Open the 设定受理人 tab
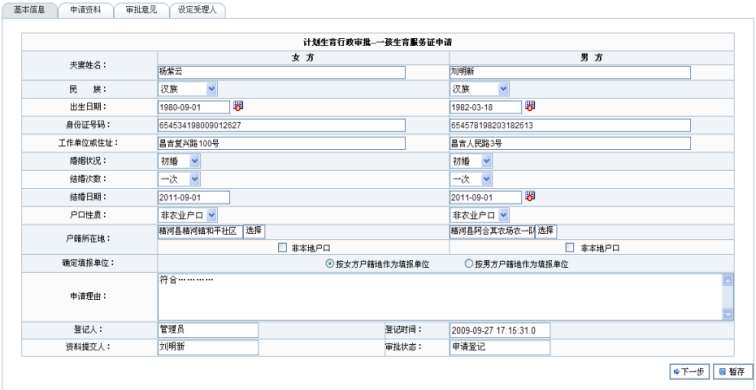The height and width of the screenshot is (390, 756). [197, 10]
